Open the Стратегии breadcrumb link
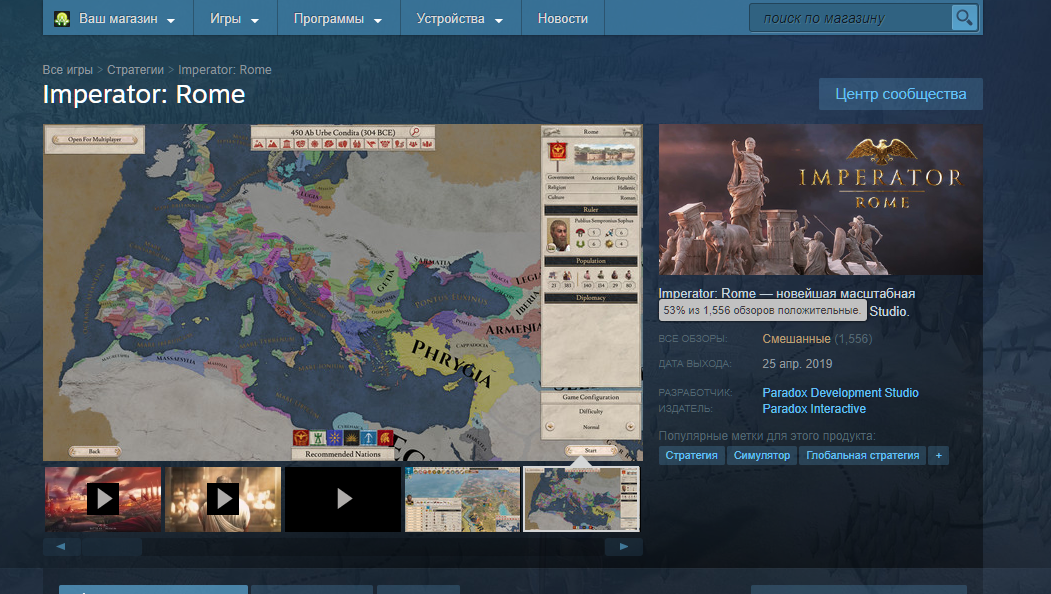The width and height of the screenshot is (1051, 594). pos(135,70)
